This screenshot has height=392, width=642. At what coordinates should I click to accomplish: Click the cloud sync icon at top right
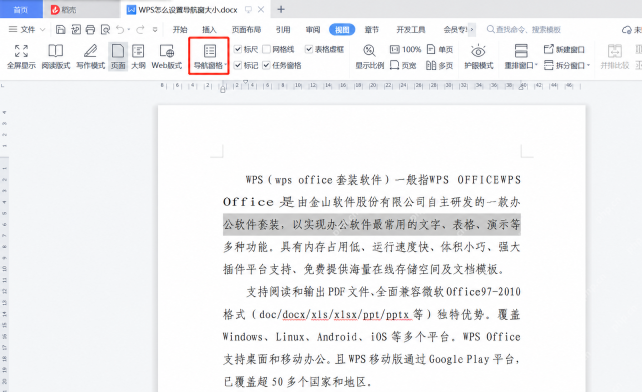pyautogui.click(x=626, y=30)
